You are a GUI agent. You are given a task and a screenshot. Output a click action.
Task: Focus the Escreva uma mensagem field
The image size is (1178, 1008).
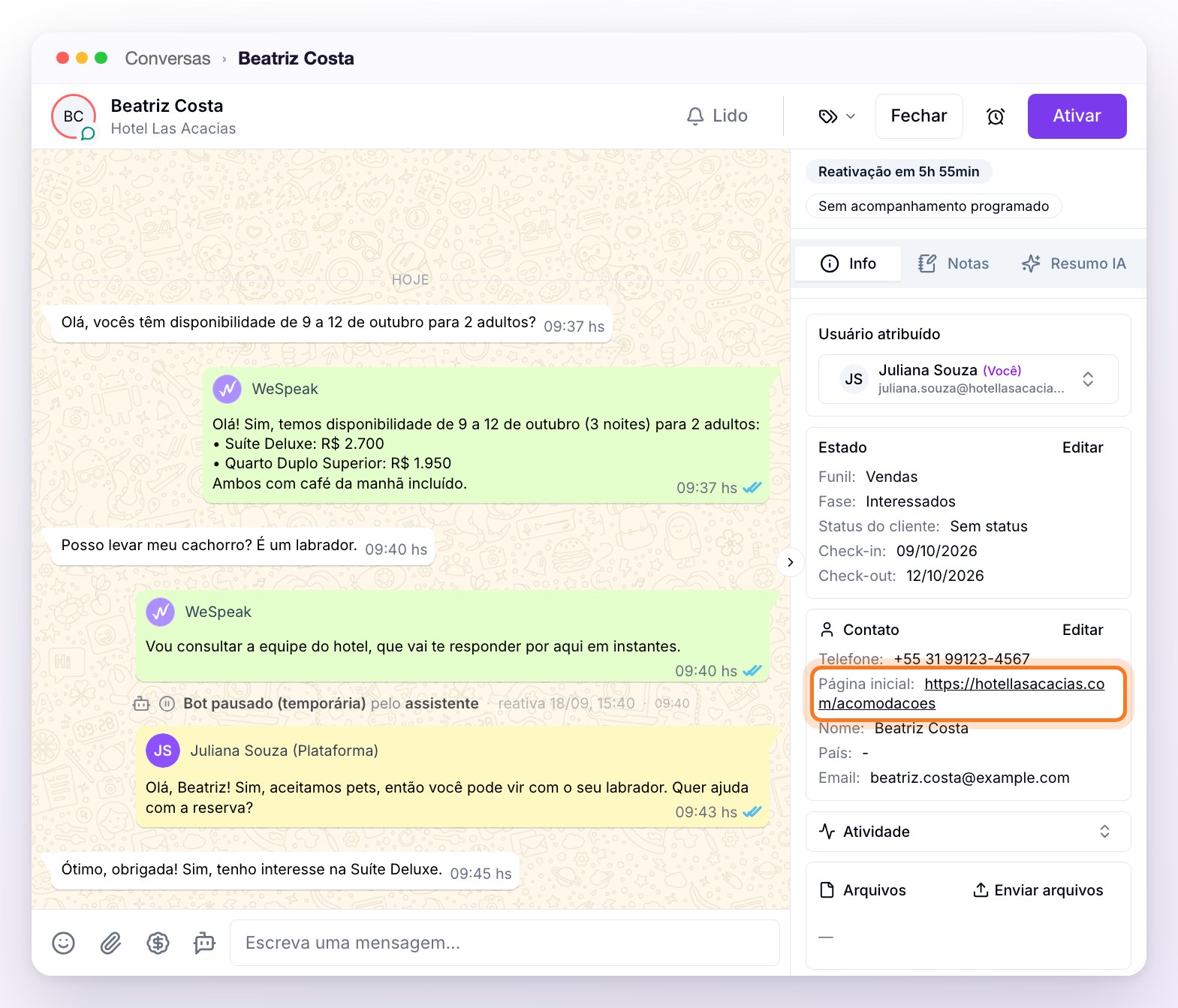[x=505, y=943]
